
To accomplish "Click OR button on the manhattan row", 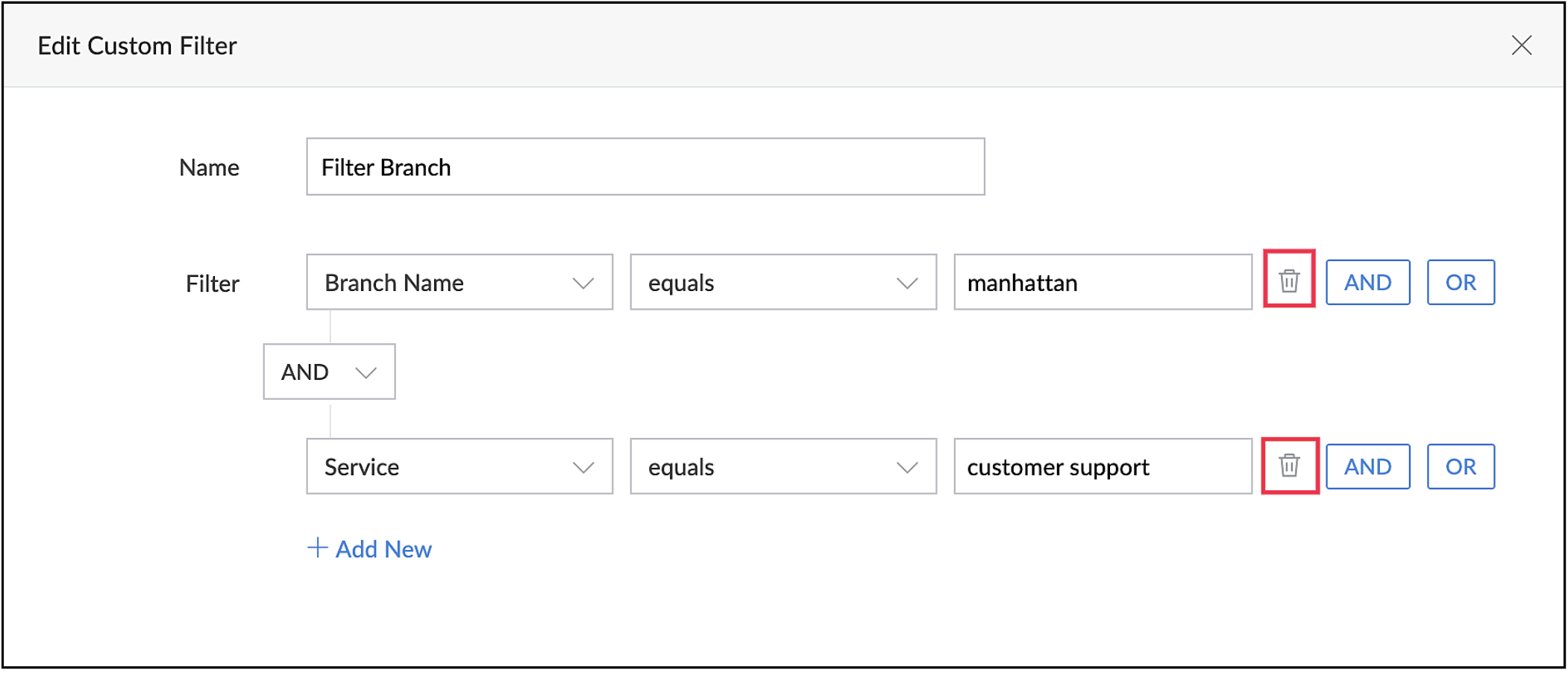I will click(x=1460, y=282).
